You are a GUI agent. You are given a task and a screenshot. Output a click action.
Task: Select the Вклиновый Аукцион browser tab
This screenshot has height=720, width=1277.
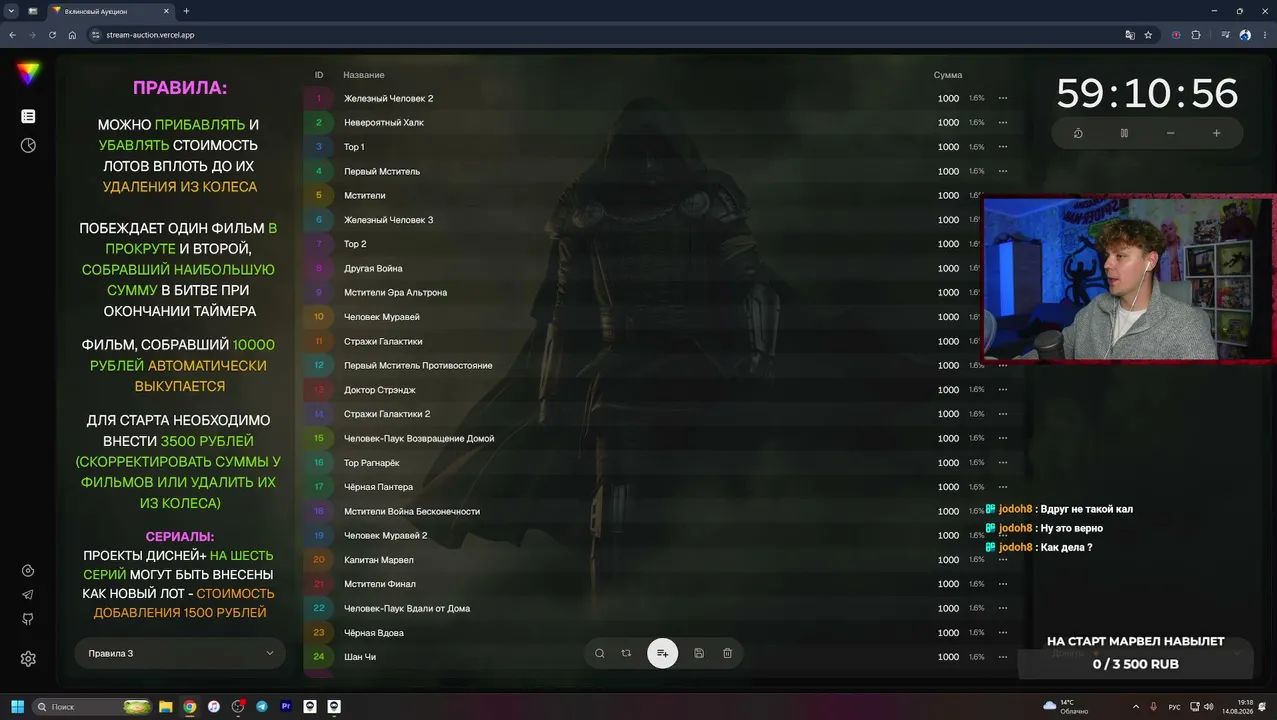110,10
